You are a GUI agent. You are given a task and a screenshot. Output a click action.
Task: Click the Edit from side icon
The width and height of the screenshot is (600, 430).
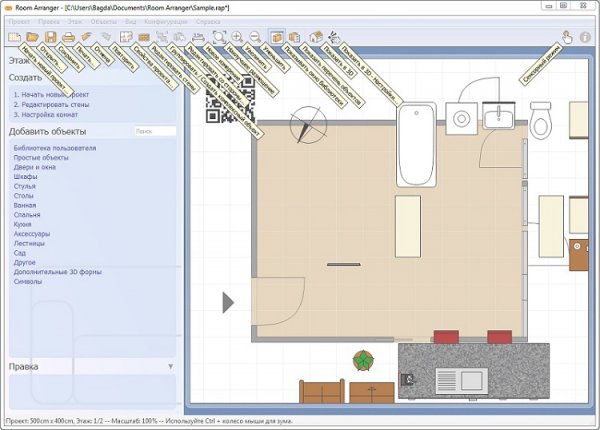point(179,37)
